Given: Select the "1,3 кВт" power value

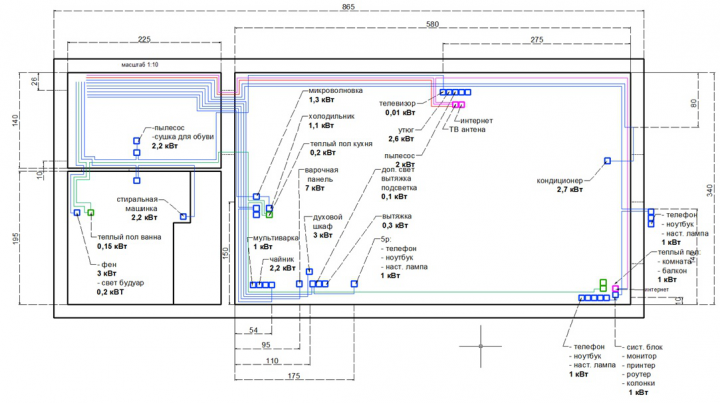Looking at the screenshot, I should coord(321,100).
